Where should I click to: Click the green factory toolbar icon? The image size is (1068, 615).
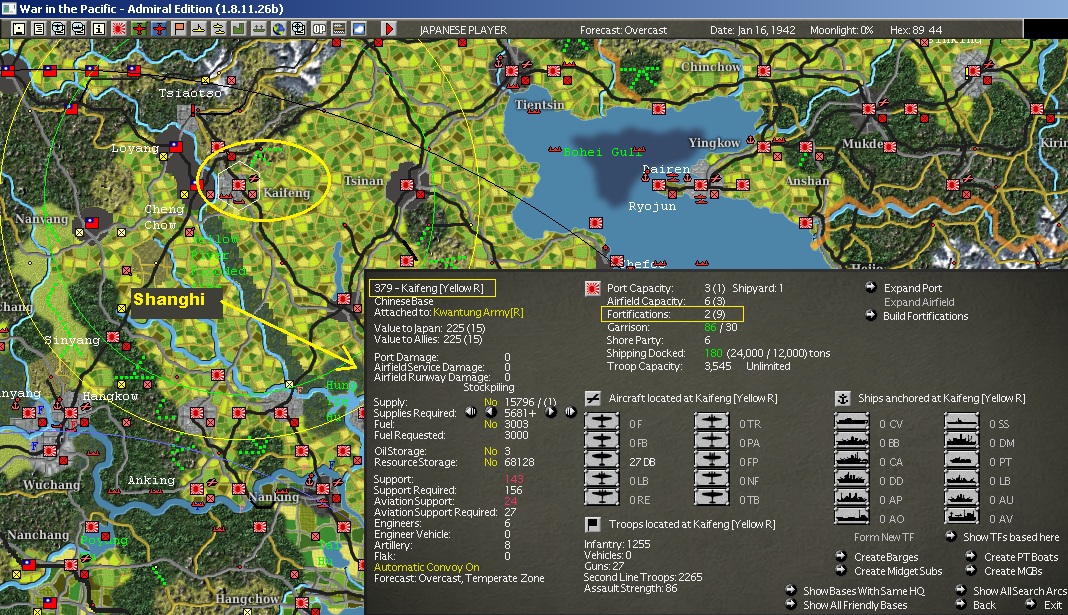[238, 29]
